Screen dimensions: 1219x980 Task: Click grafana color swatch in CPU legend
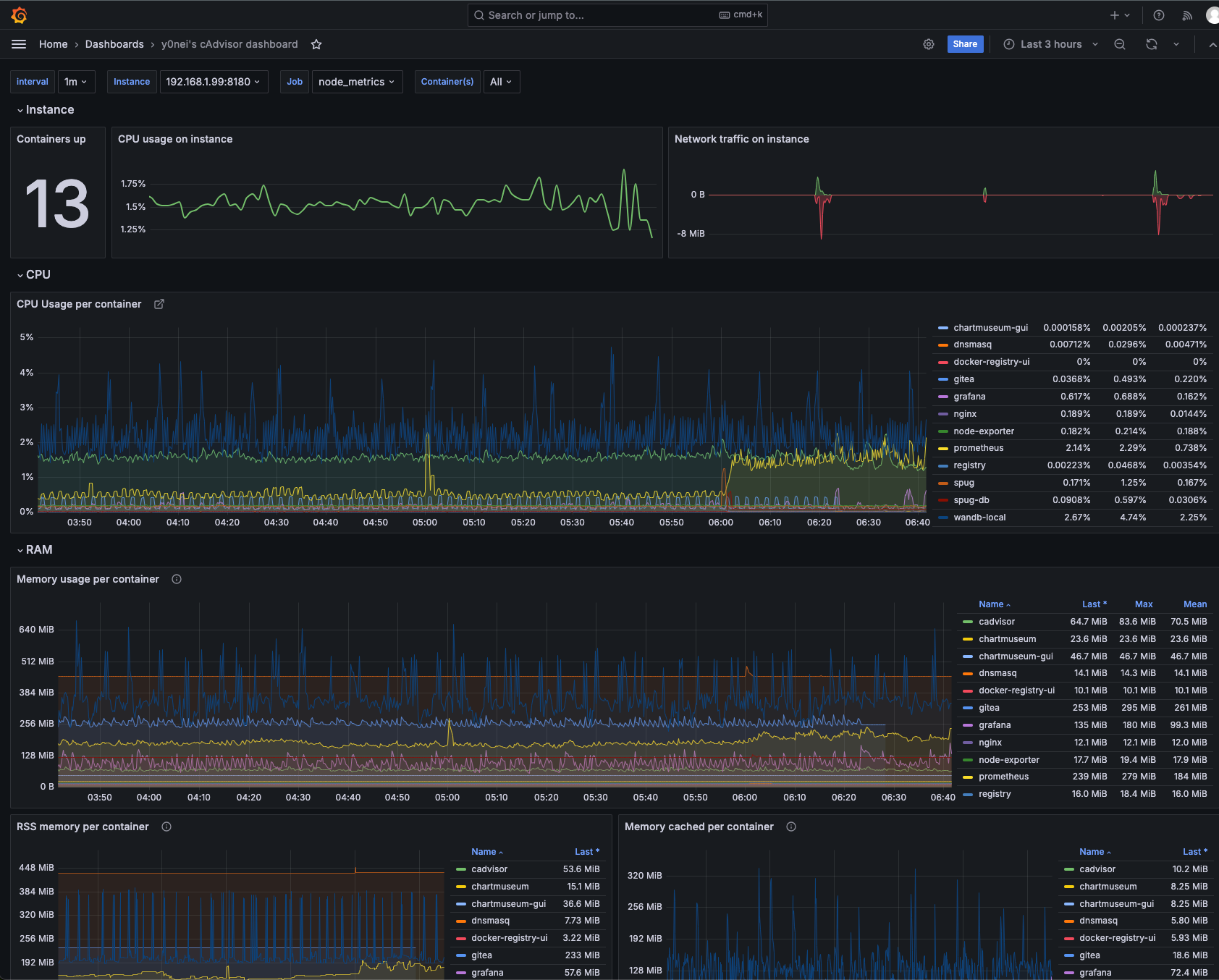pyautogui.click(x=943, y=397)
